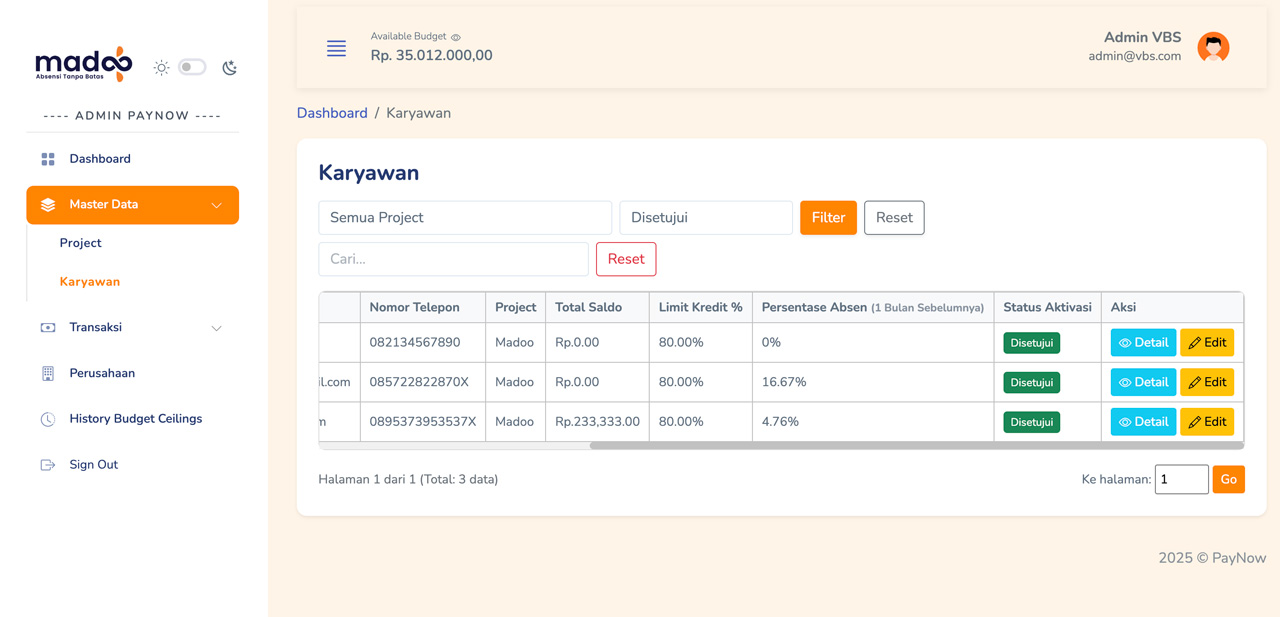Screen dimensions: 1280x617
Task: Collapse the Master Data menu chevron
Action: [216, 205]
